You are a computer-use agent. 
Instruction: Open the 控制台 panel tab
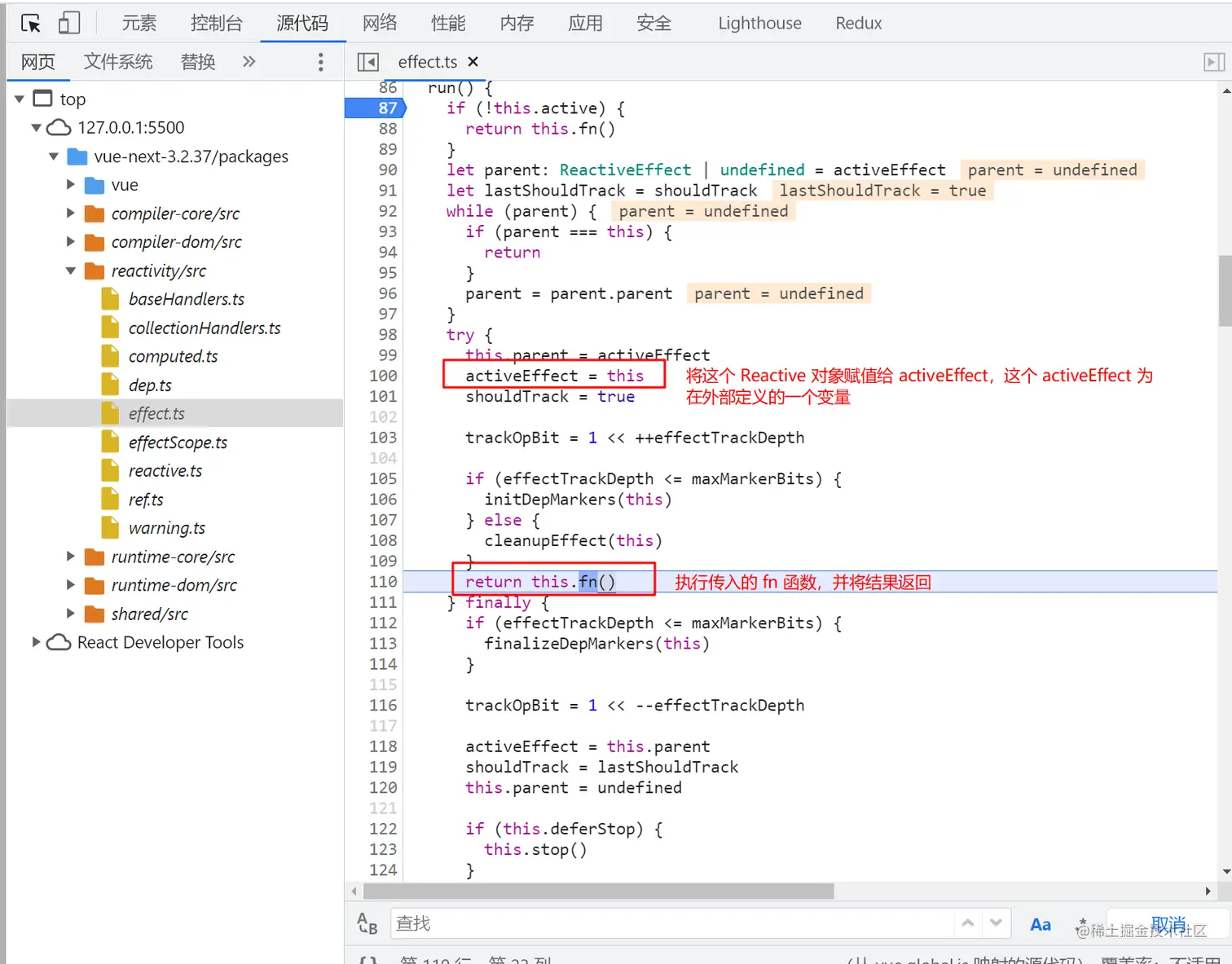click(x=216, y=23)
